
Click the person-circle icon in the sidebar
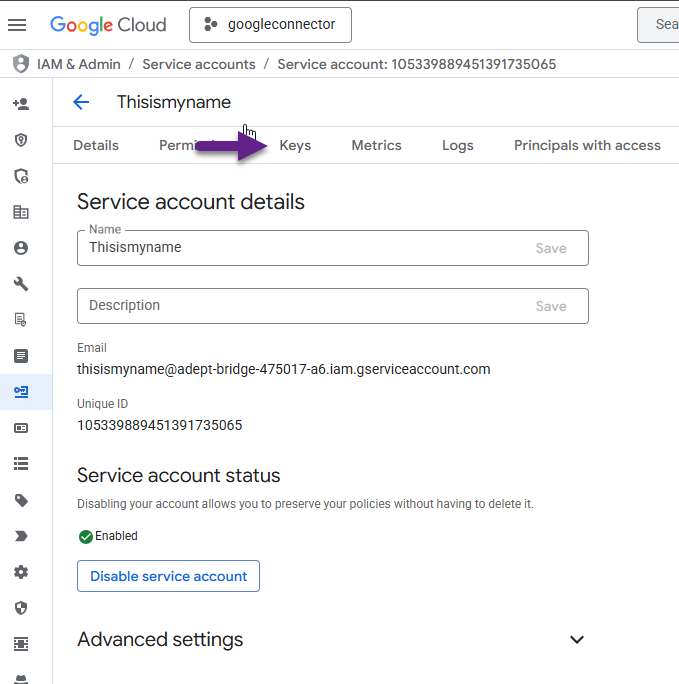click(20, 248)
